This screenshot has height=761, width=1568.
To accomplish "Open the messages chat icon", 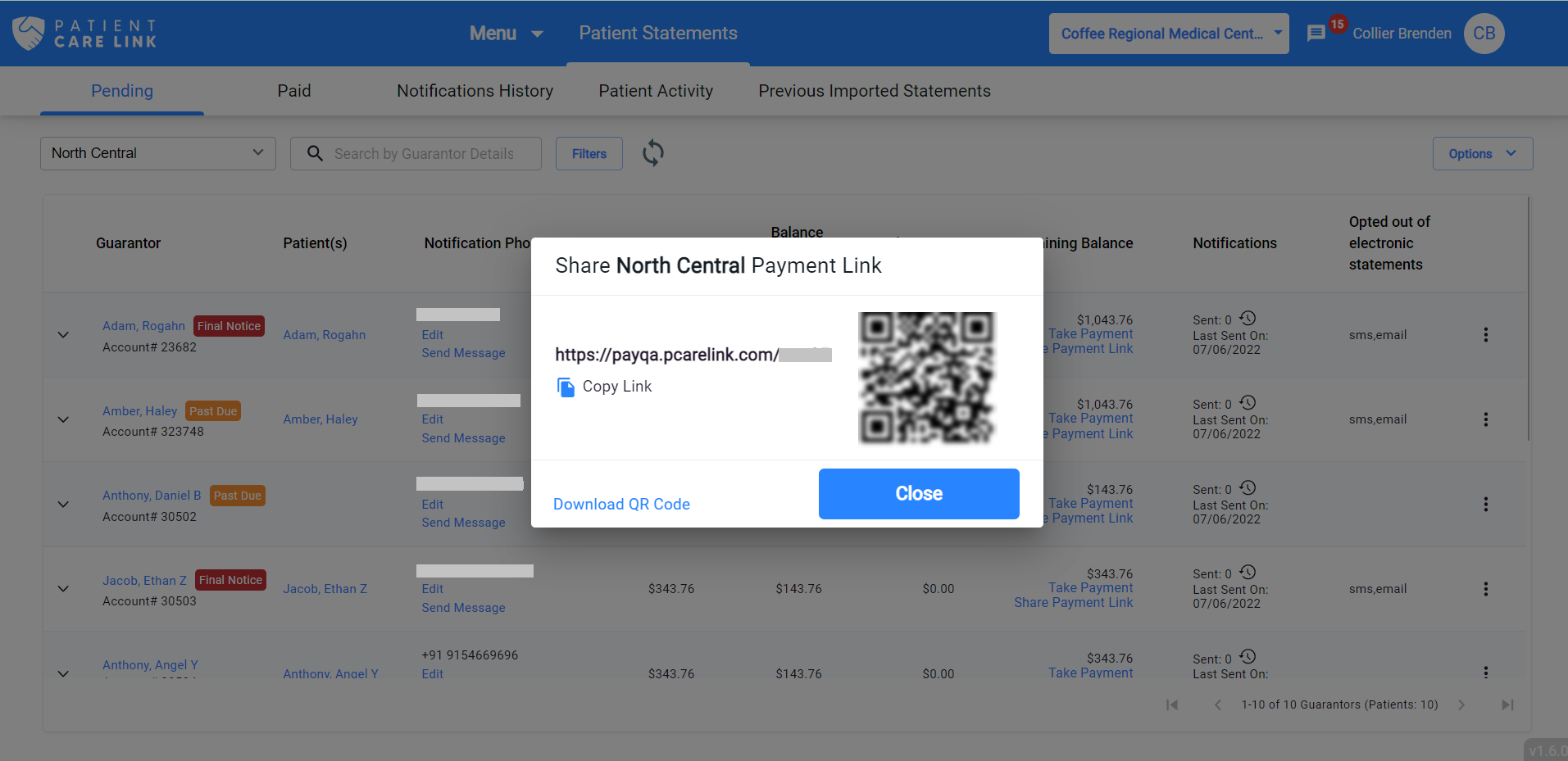I will pyautogui.click(x=1316, y=34).
